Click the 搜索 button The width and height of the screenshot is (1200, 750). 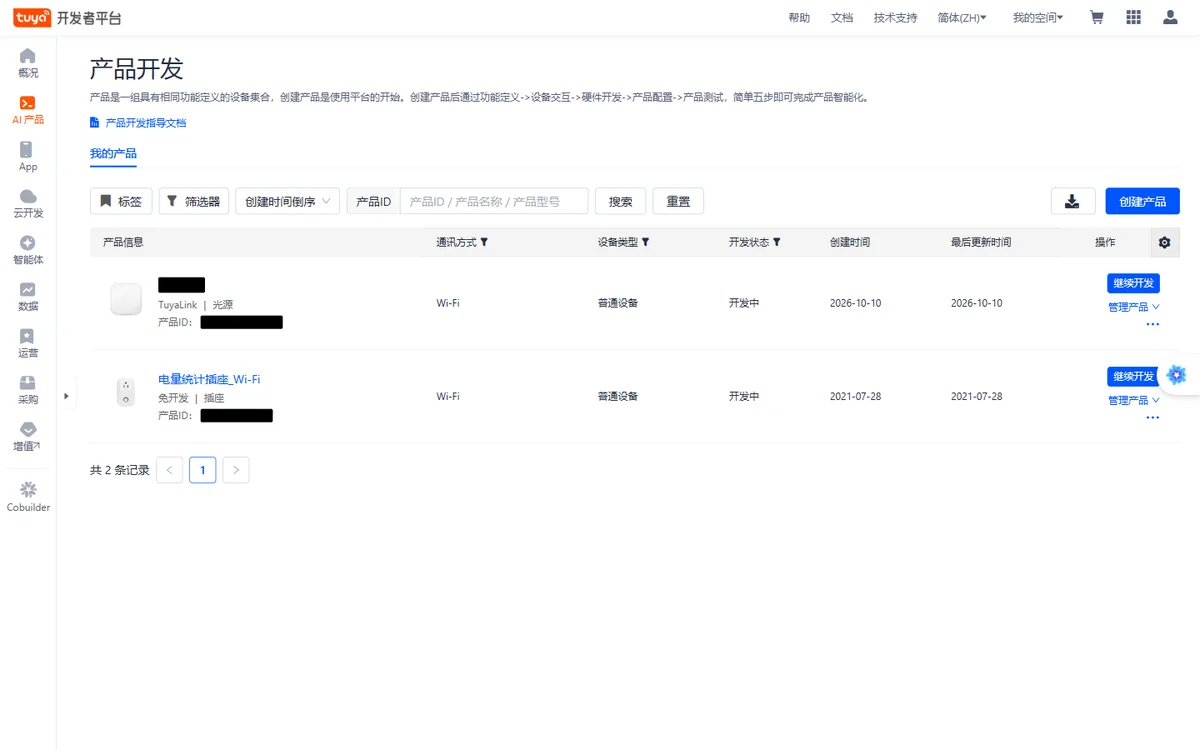click(621, 201)
